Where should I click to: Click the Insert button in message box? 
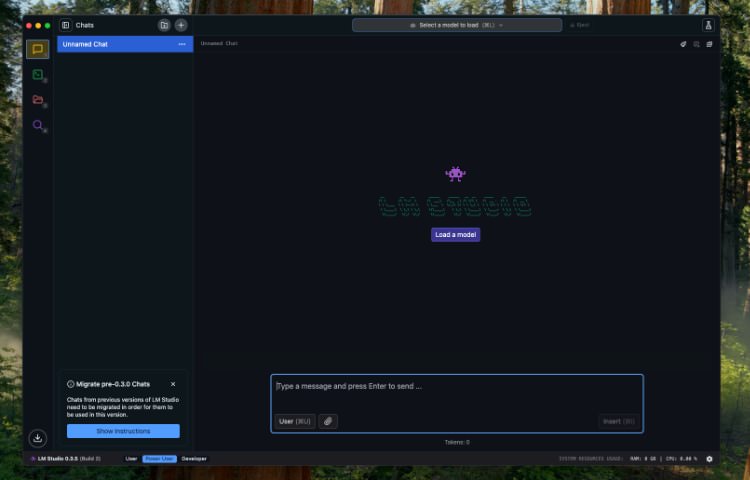(x=619, y=421)
